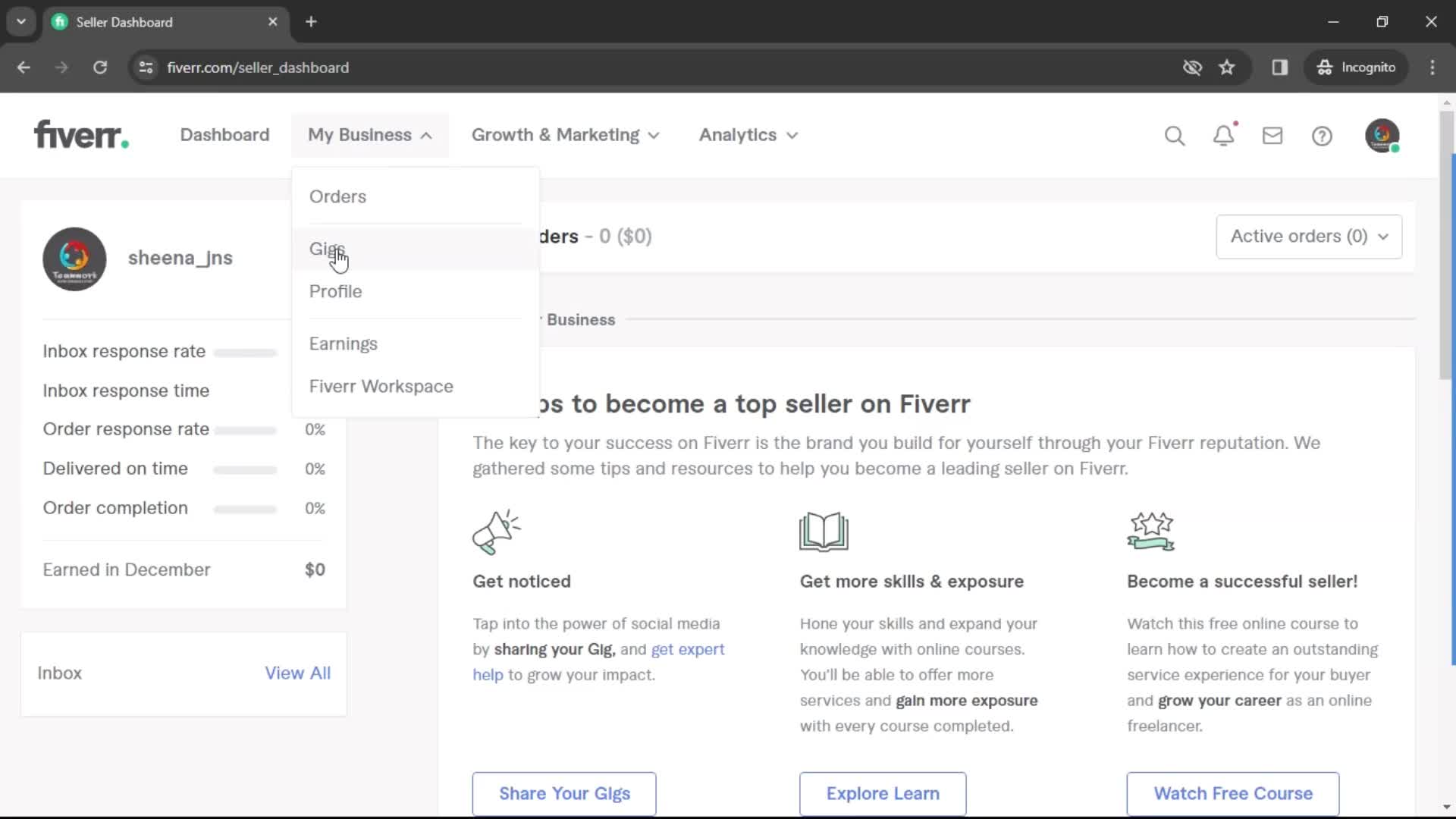Select Orders from My Business menu
The height and width of the screenshot is (819, 1456).
pos(337,196)
